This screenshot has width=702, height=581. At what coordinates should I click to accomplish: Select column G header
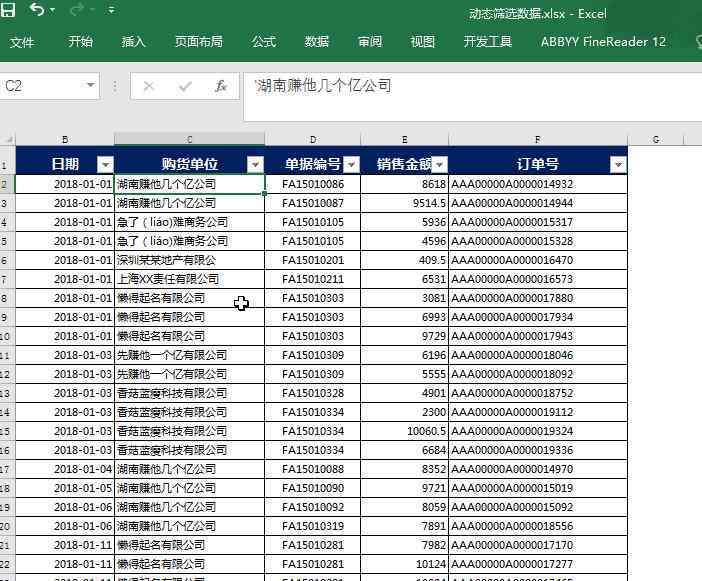[x=655, y=139]
